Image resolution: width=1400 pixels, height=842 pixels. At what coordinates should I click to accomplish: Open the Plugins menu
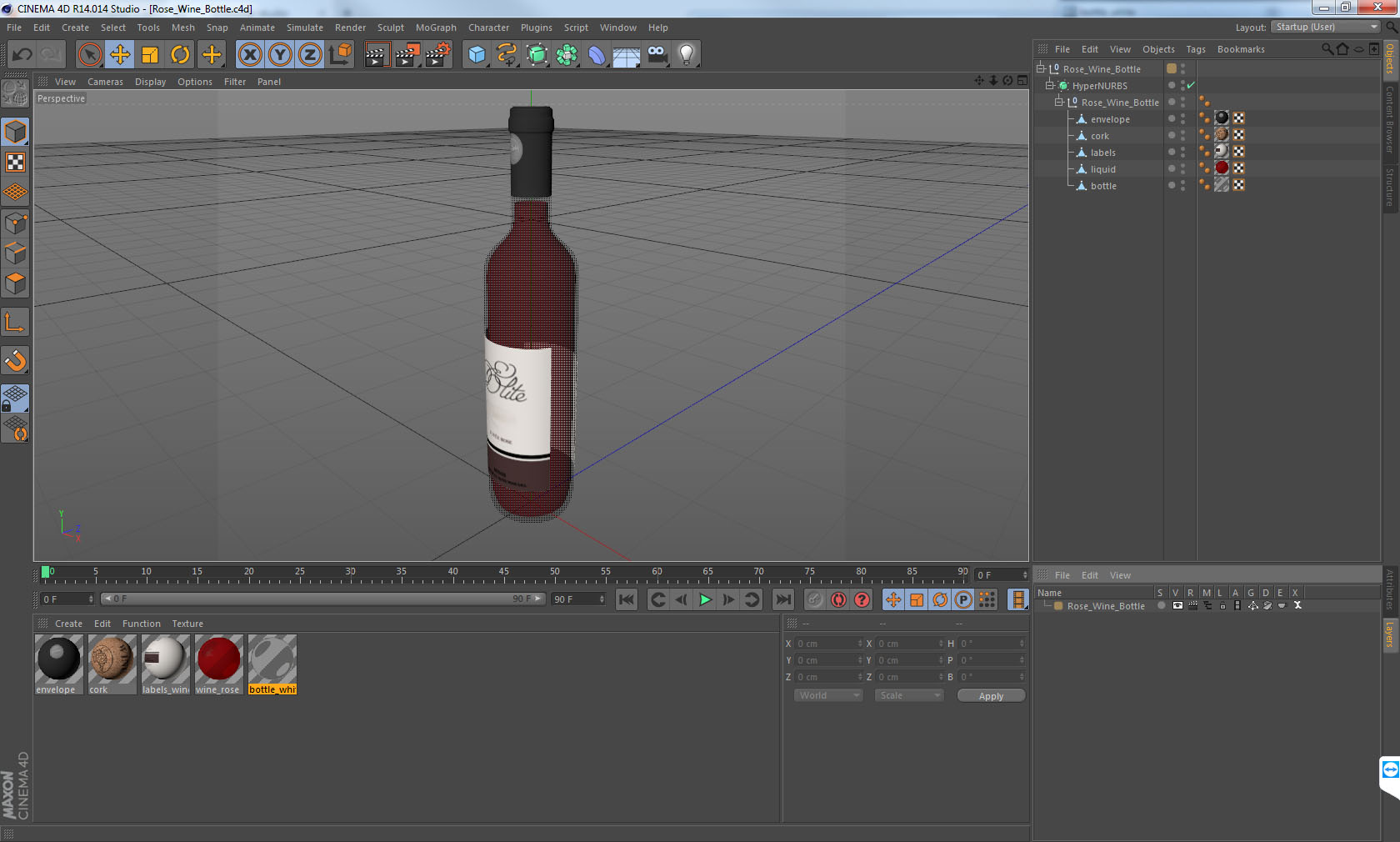pyautogui.click(x=536, y=28)
